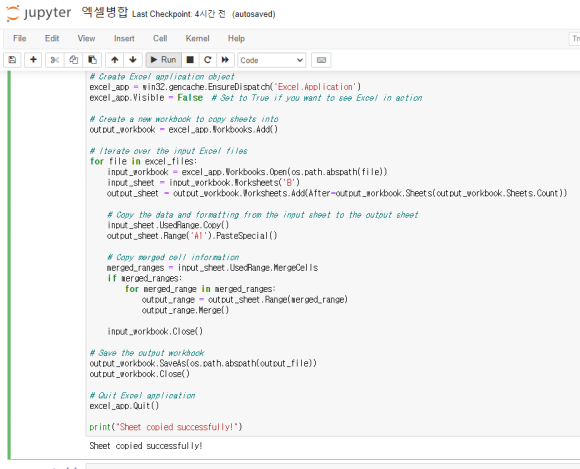Click the Trusted notebook indicator at the right edge
This screenshot has width=580, height=469.
coord(574,38)
